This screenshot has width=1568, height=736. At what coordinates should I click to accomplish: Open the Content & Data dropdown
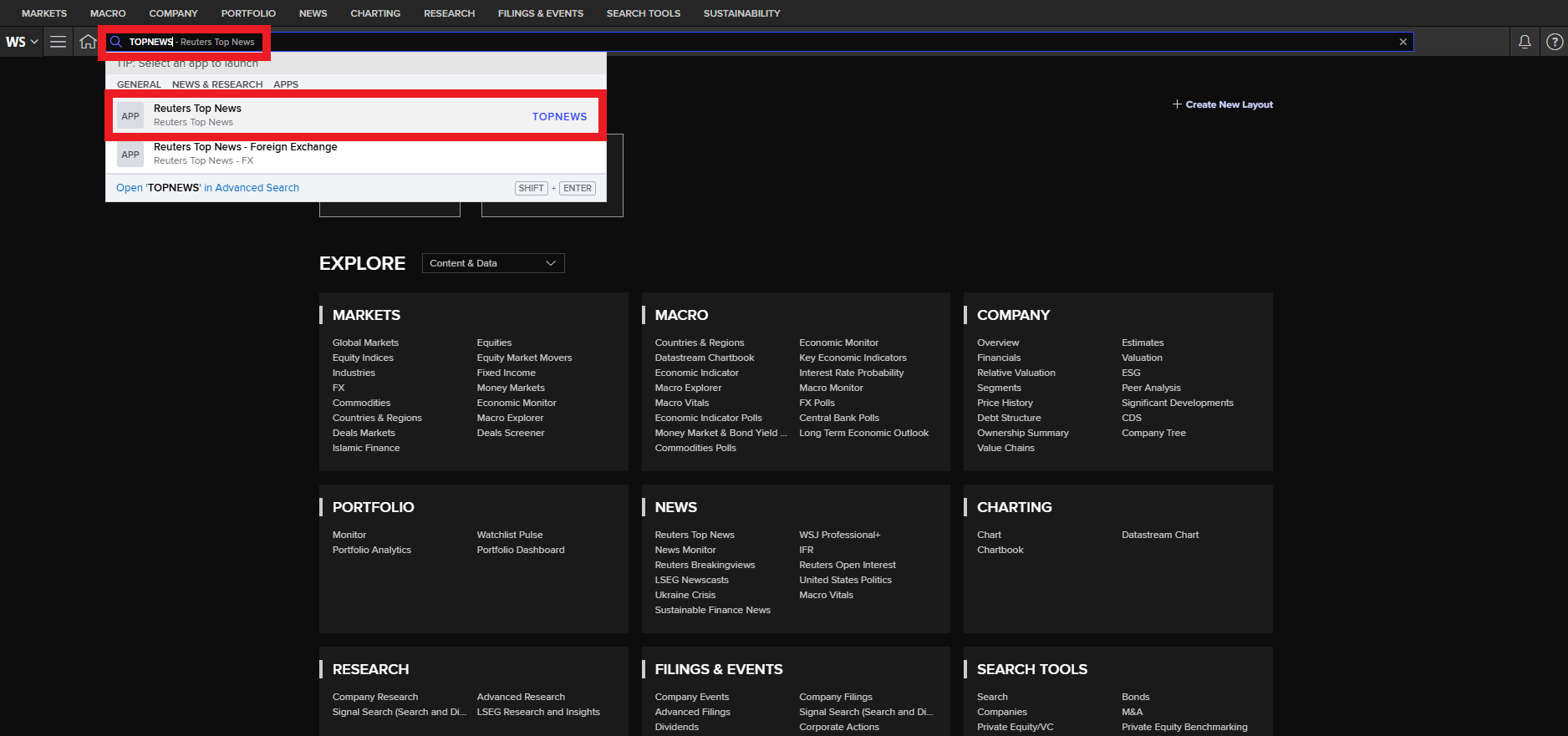[493, 263]
